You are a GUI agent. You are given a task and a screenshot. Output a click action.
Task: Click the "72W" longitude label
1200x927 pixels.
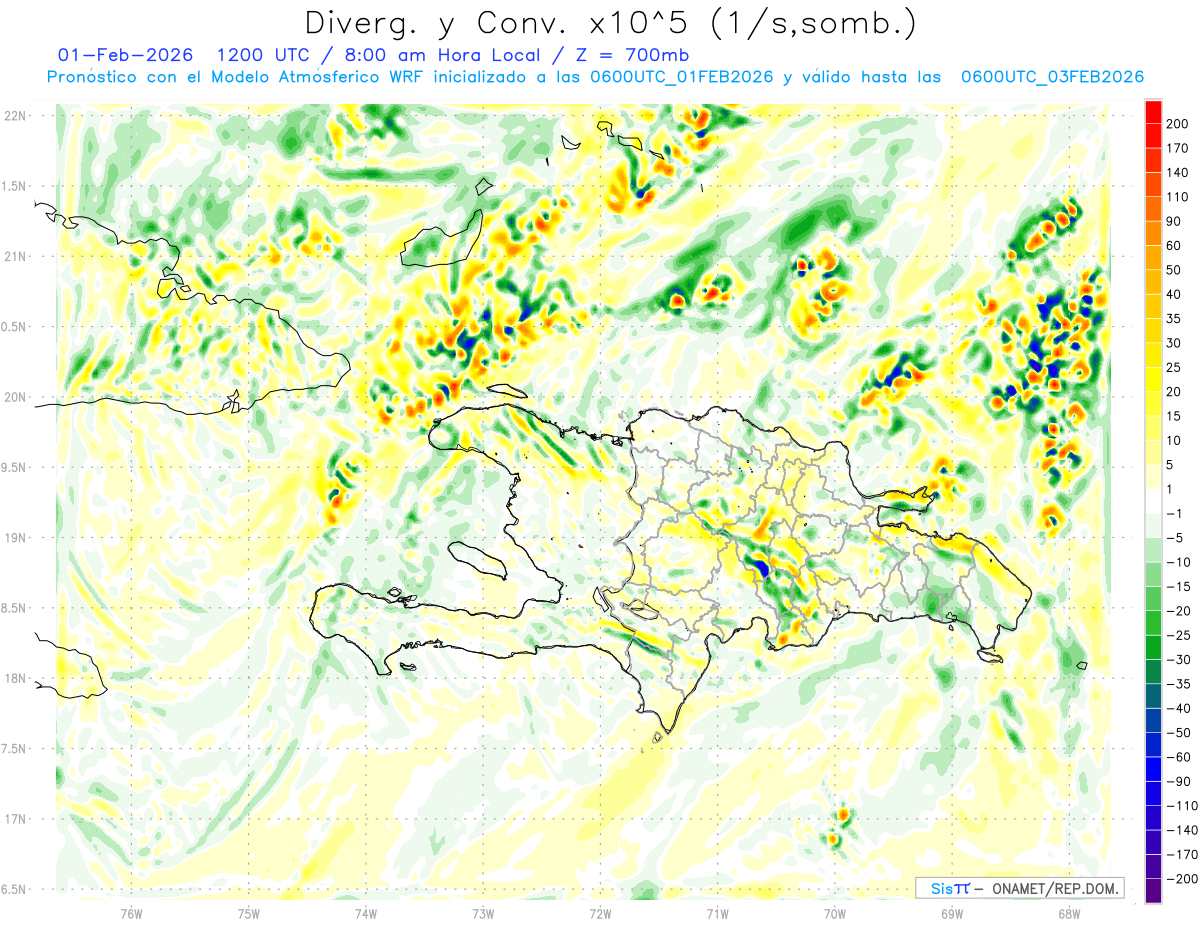coord(600,914)
